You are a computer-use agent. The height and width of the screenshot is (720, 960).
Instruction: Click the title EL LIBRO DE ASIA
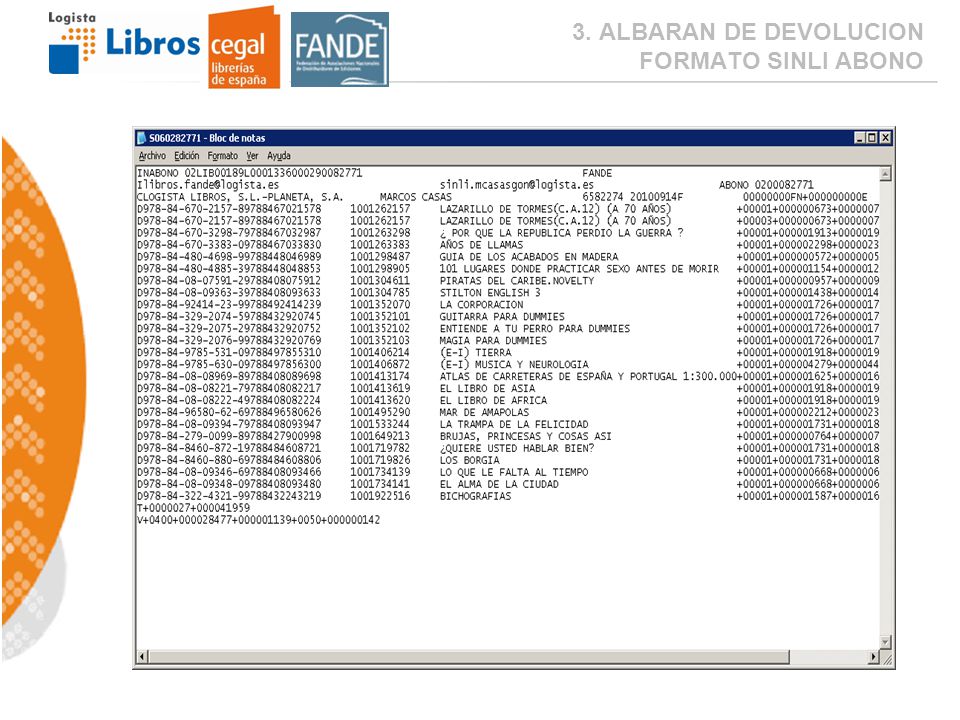(x=487, y=388)
